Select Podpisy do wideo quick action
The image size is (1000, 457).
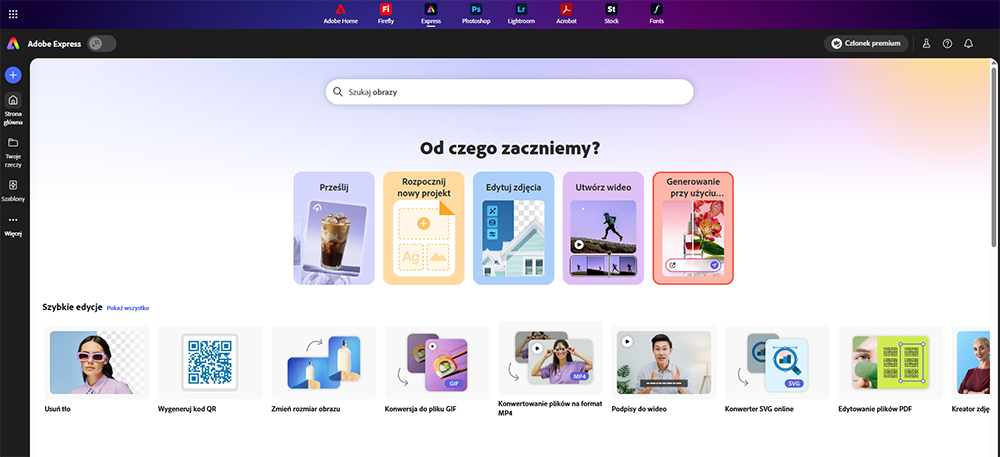click(664, 362)
